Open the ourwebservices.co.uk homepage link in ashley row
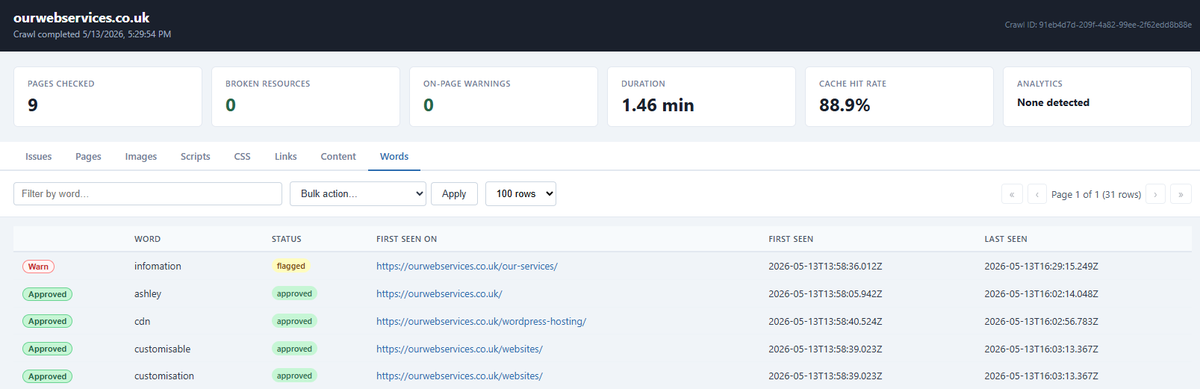 [439, 294]
